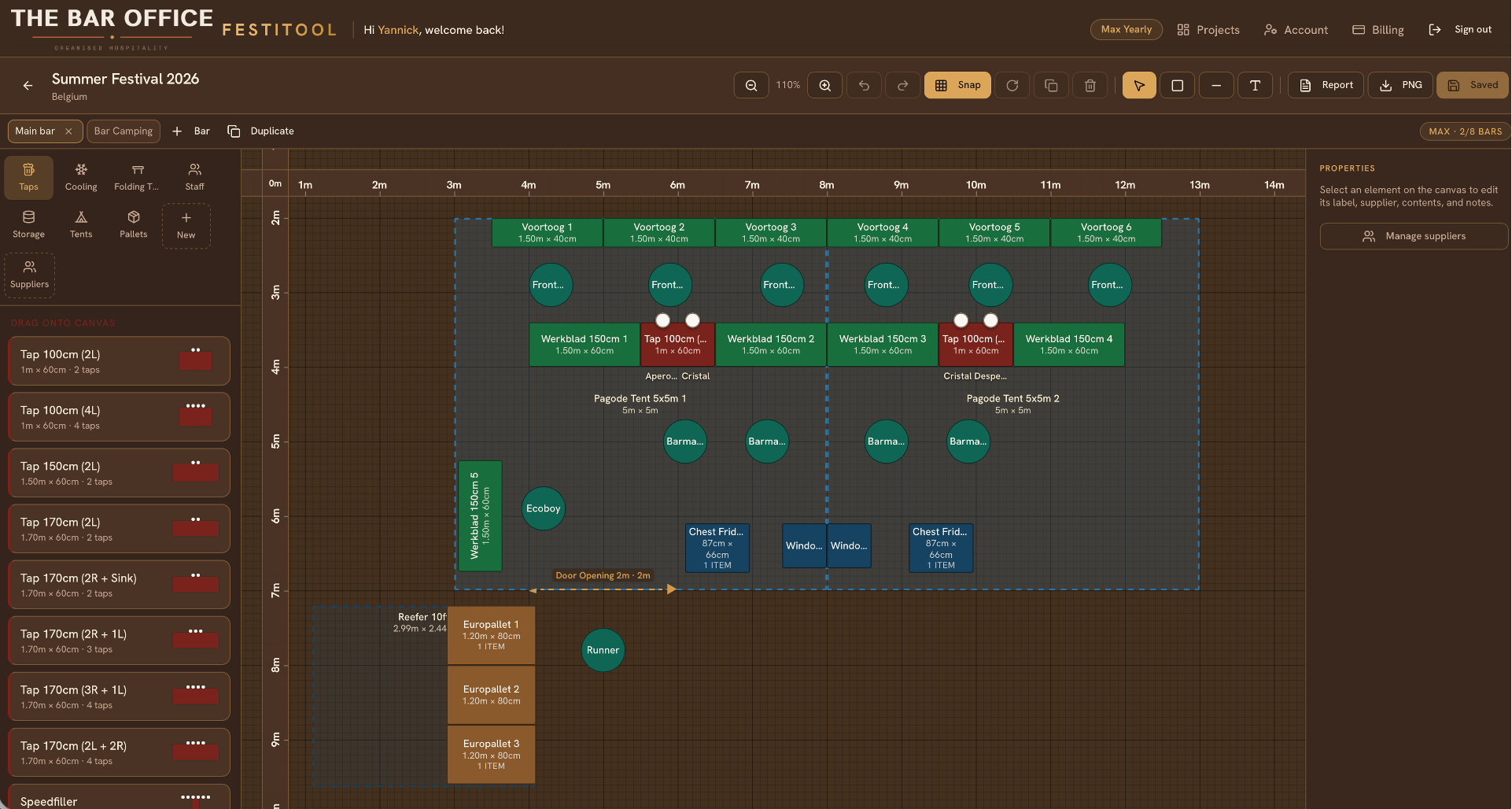Click the Max Yearly plan badge
The height and width of the screenshot is (809, 1512).
(1127, 29)
